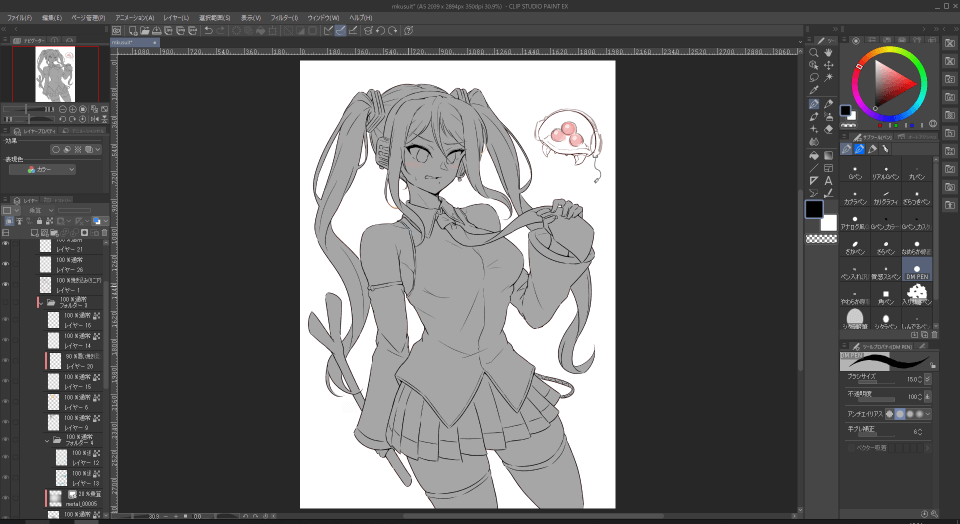
Task: Select the Auto select magic wand tool
Action: pyautogui.click(x=828, y=78)
